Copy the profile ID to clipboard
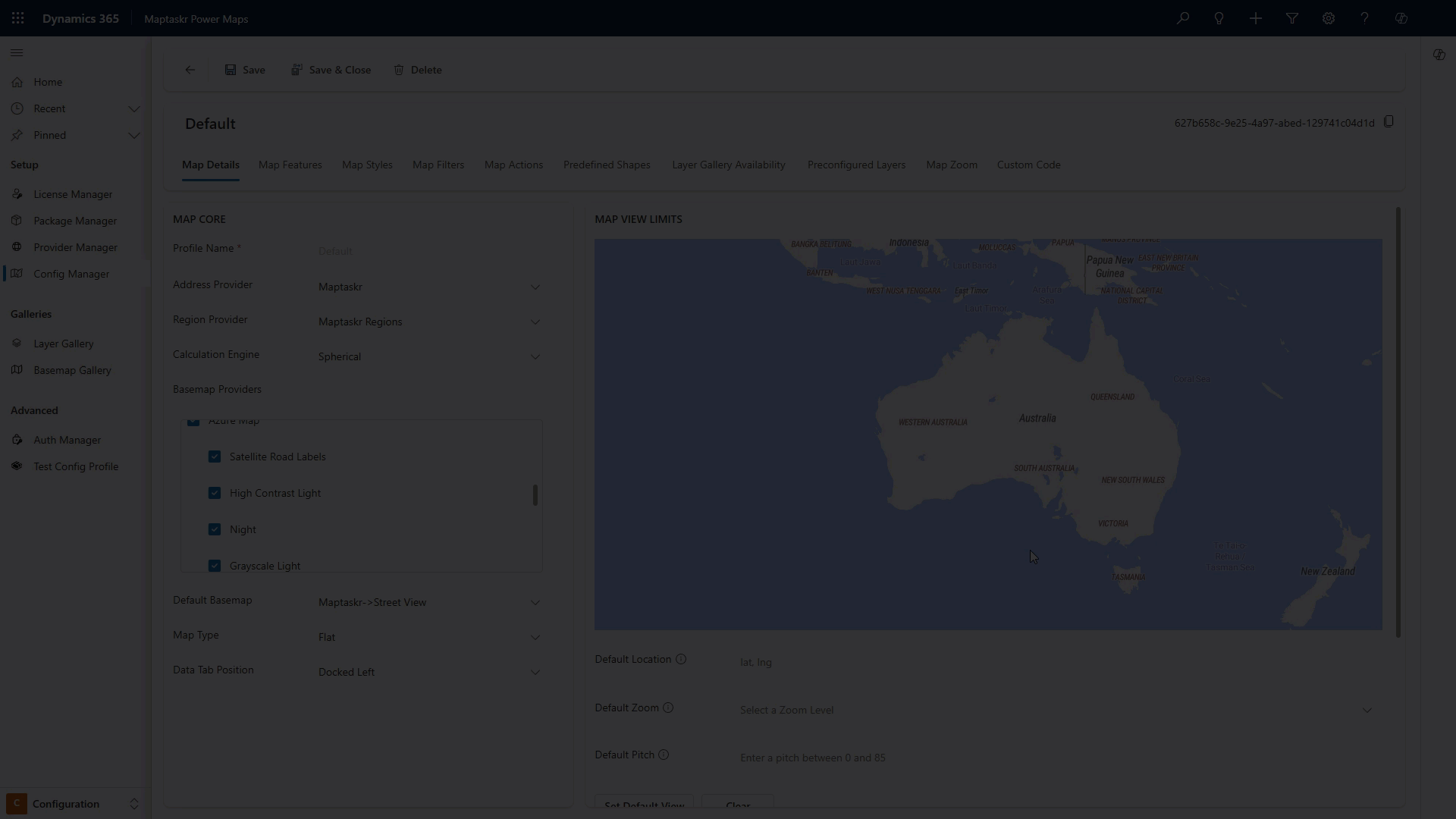1456x819 pixels. (1389, 121)
